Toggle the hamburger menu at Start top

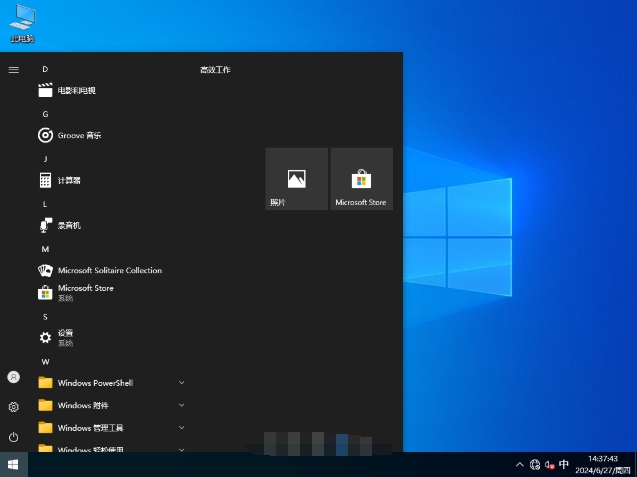tap(13, 70)
